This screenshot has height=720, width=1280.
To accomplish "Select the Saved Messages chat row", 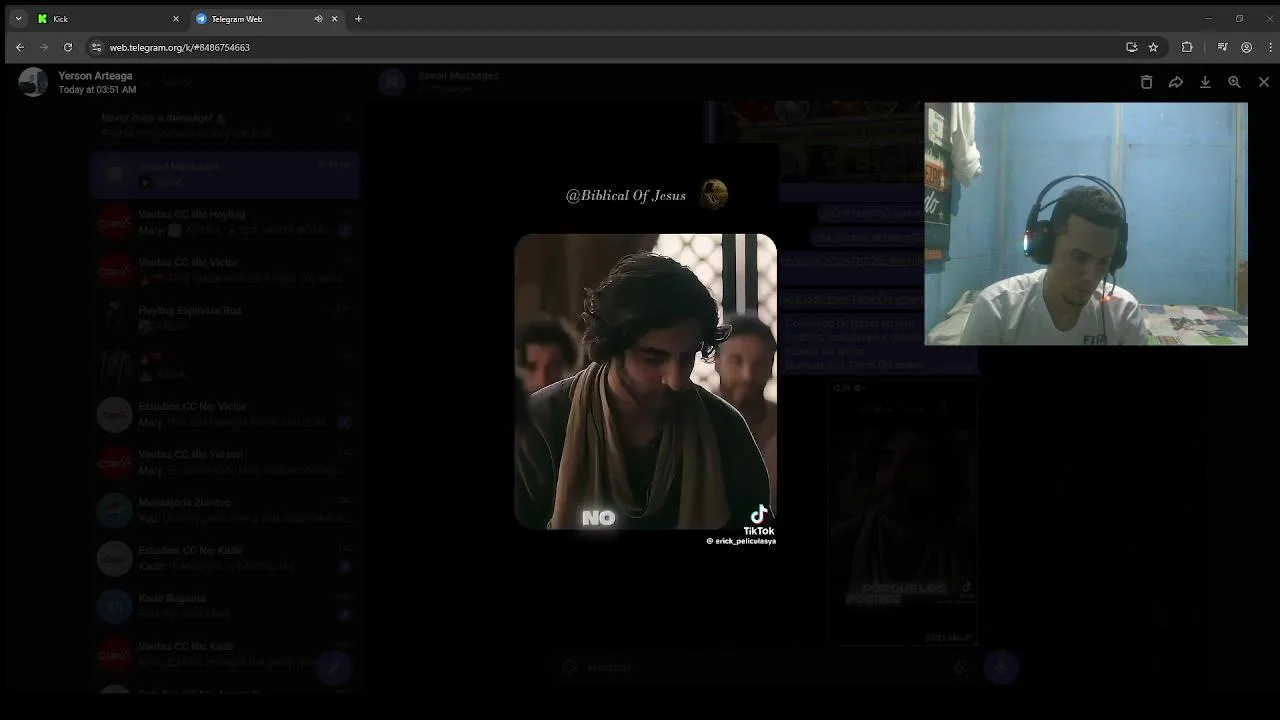I will point(225,174).
